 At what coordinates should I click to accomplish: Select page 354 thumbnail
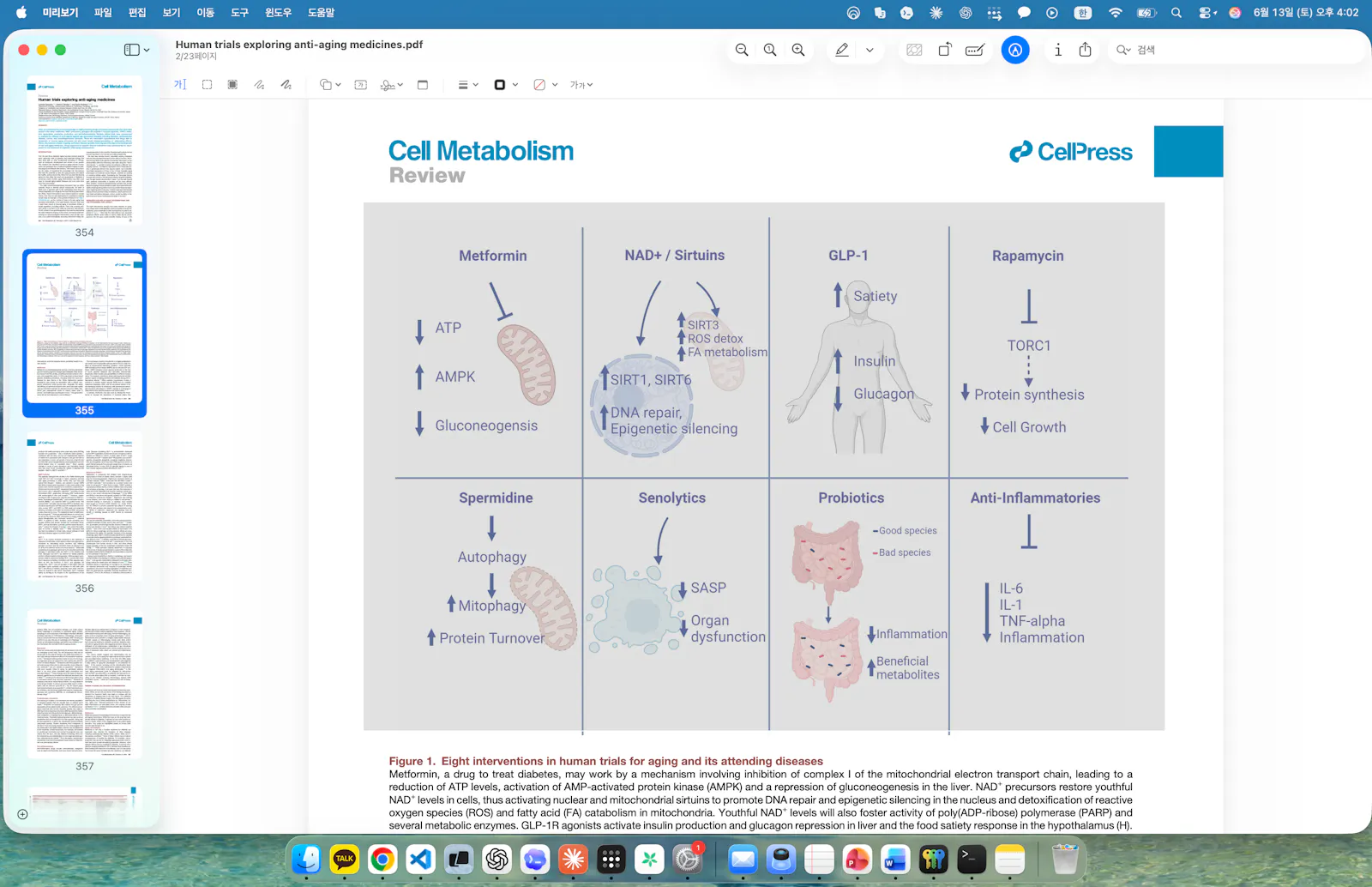point(85,150)
